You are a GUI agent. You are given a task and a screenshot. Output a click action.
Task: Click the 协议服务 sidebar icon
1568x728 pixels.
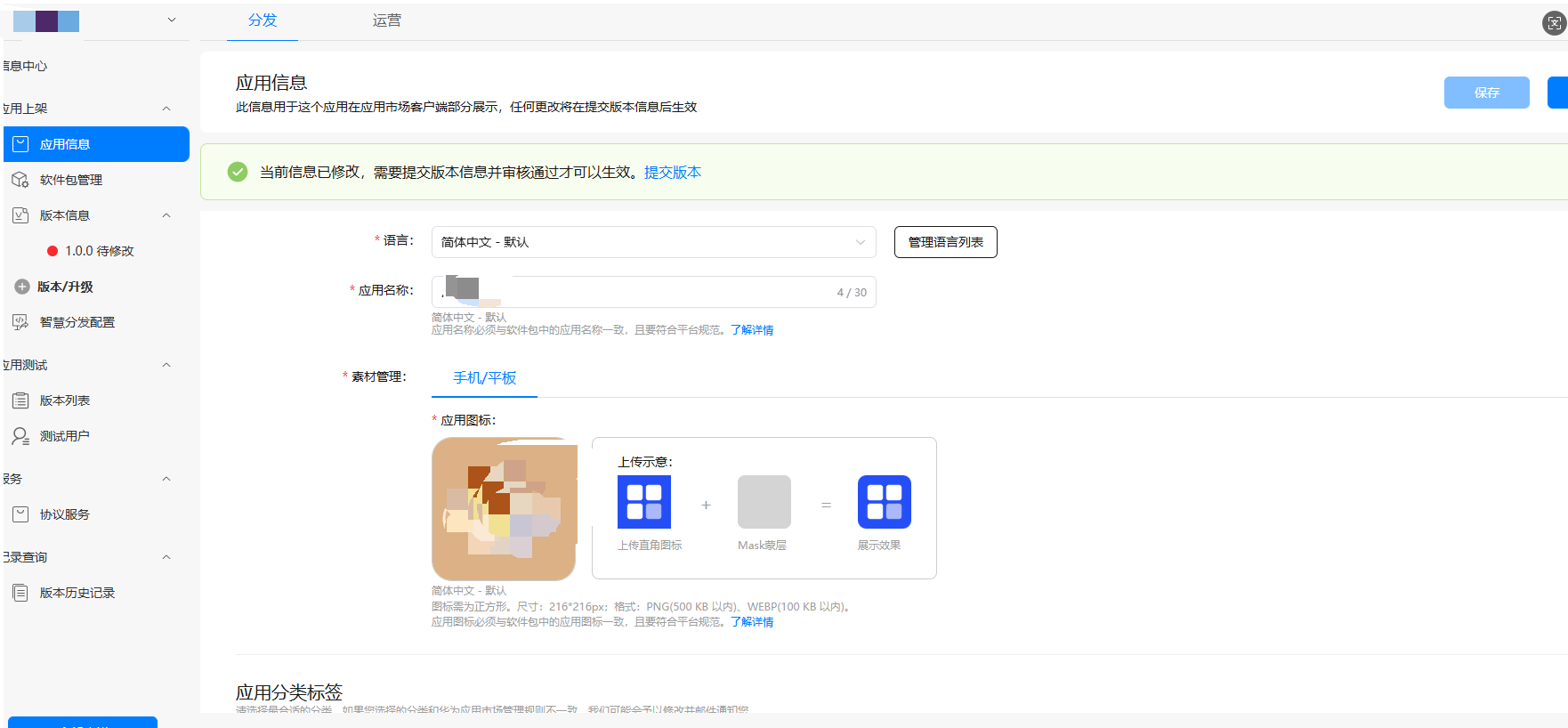click(20, 514)
